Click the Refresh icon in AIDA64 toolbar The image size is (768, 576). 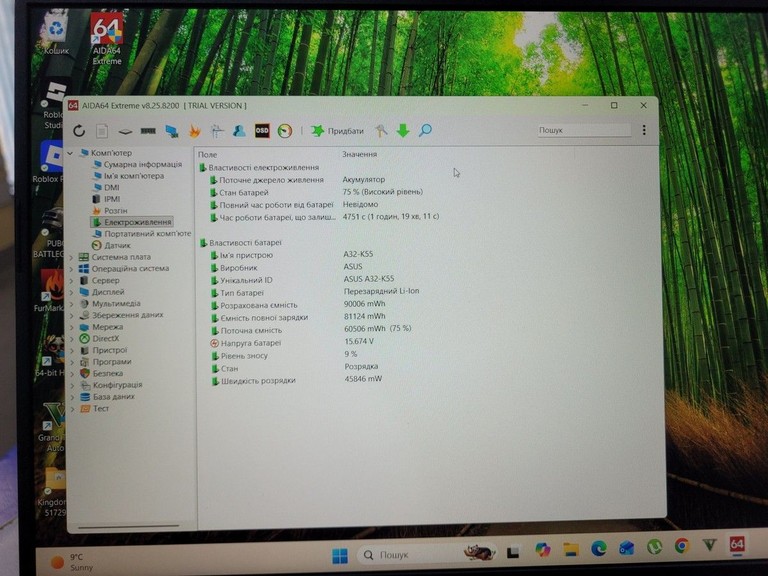click(x=79, y=131)
